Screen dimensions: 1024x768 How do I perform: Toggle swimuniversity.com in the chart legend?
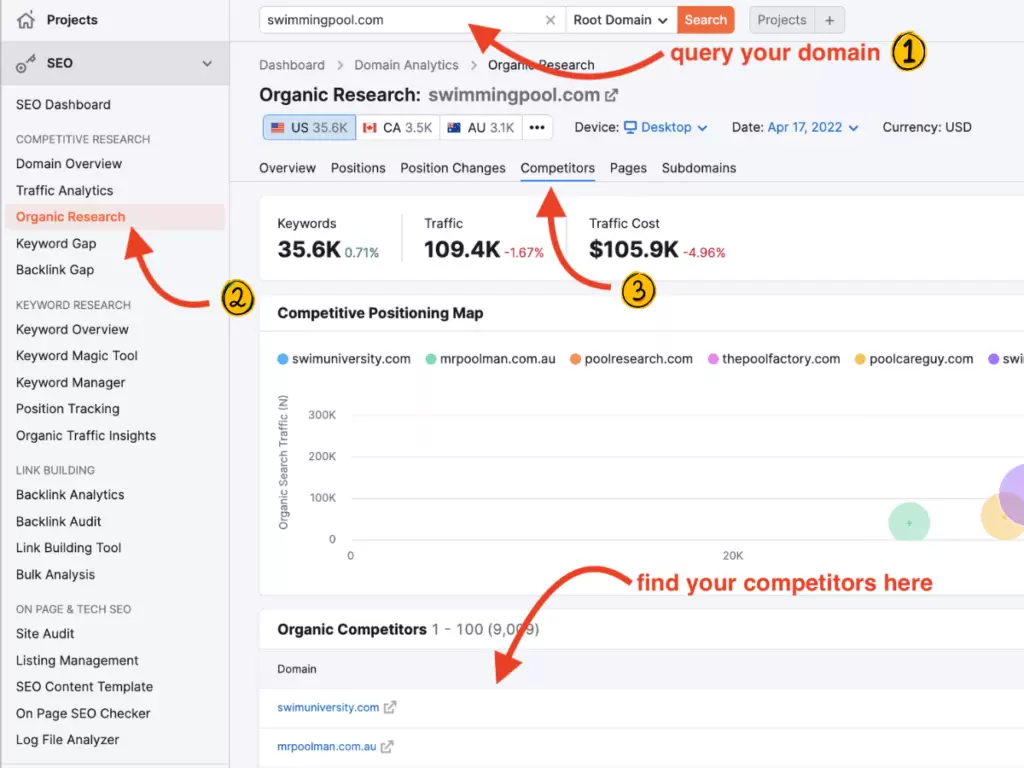(x=343, y=357)
